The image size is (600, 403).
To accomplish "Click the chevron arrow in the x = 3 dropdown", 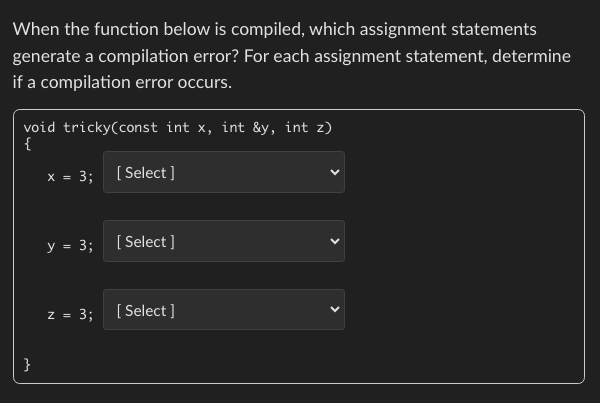I will [335, 172].
